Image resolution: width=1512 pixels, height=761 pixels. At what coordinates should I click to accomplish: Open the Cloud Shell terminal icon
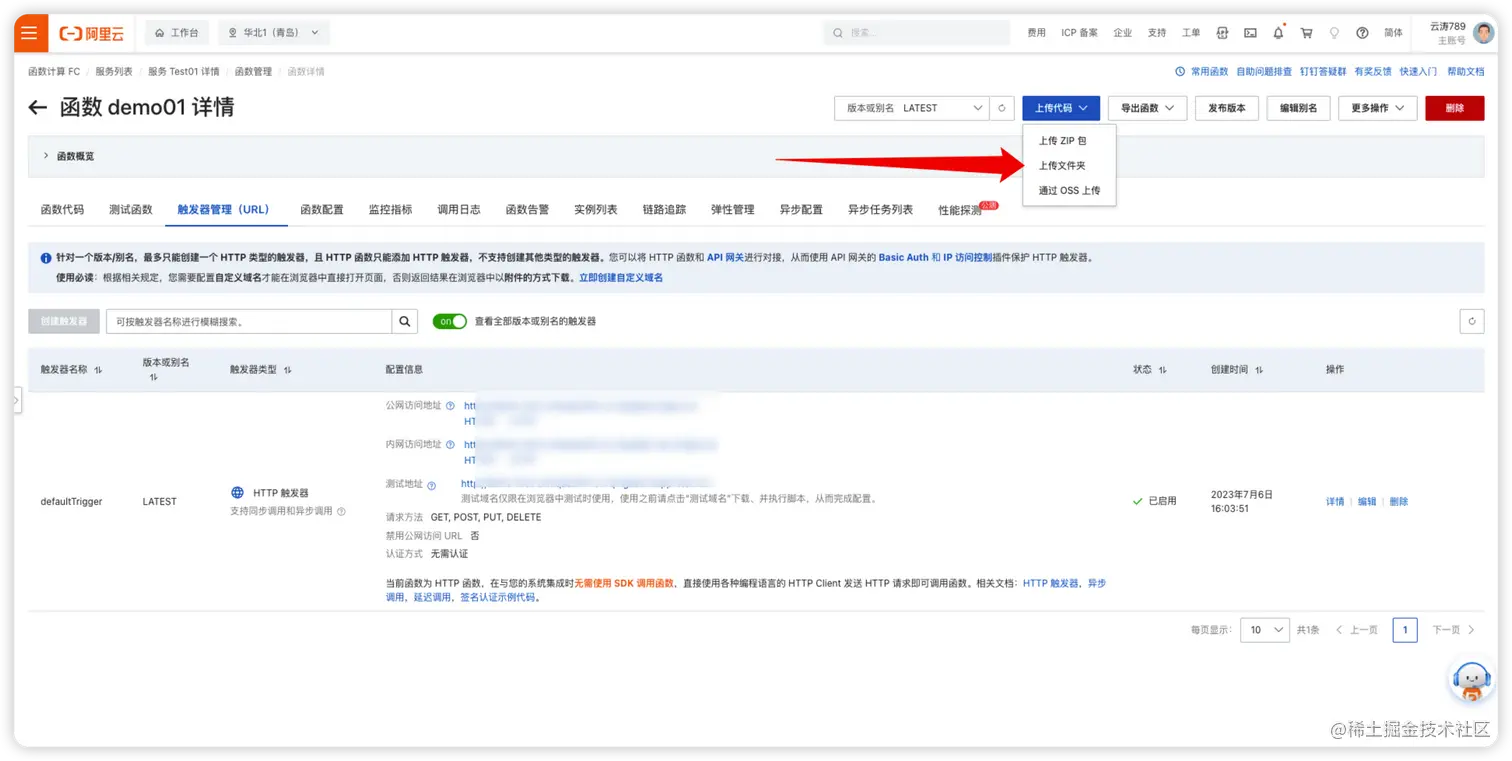[x=1250, y=33]
